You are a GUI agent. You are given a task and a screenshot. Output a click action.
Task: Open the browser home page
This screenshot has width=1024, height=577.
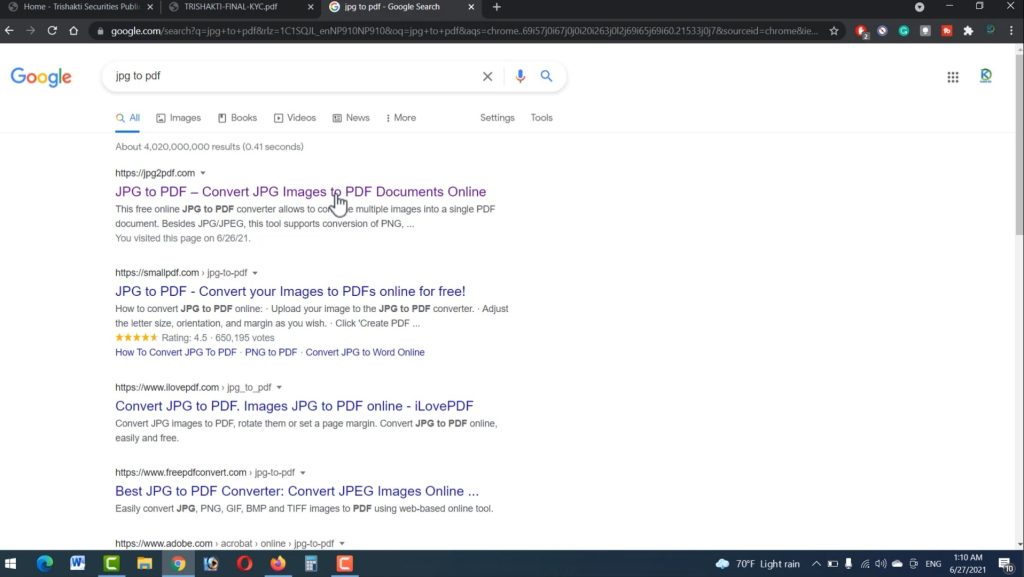(73, 31)
